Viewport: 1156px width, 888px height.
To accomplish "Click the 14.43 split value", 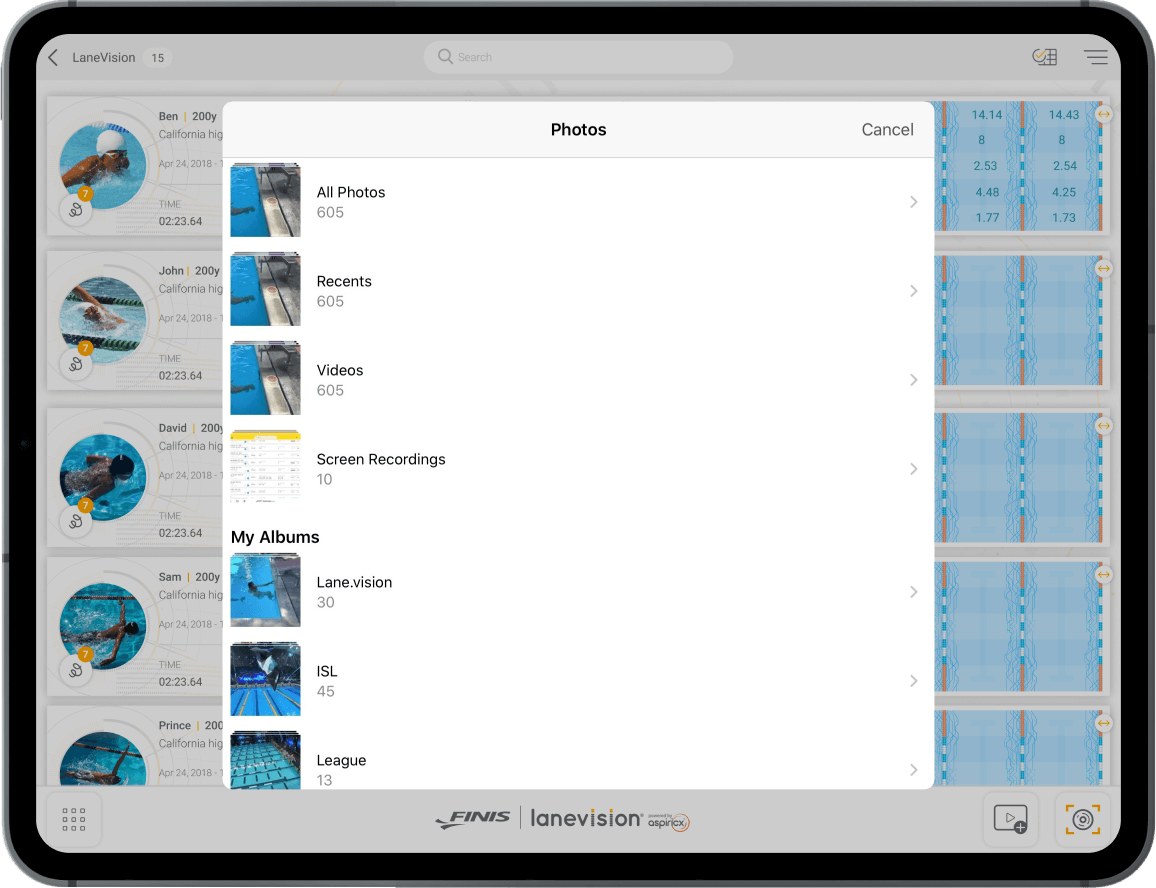I will click(x=1064, y=115).
